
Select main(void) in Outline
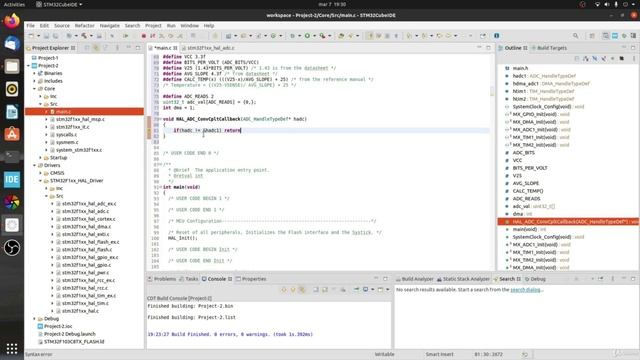click(524, 229)
